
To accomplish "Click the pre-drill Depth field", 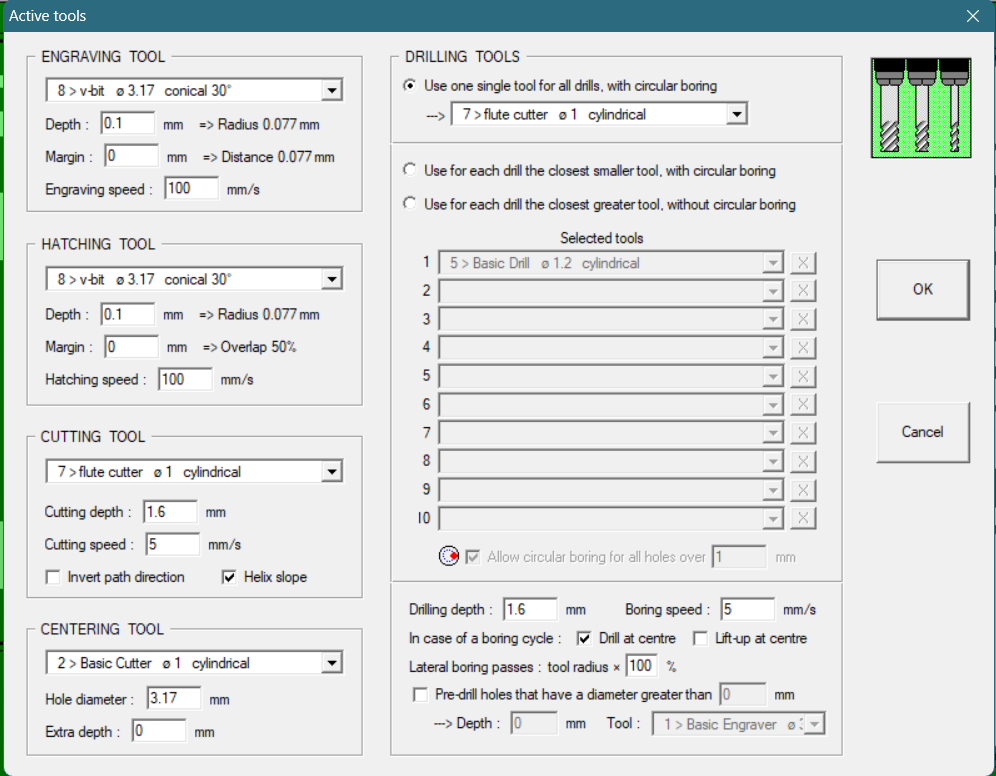I will tap(534, 723).
